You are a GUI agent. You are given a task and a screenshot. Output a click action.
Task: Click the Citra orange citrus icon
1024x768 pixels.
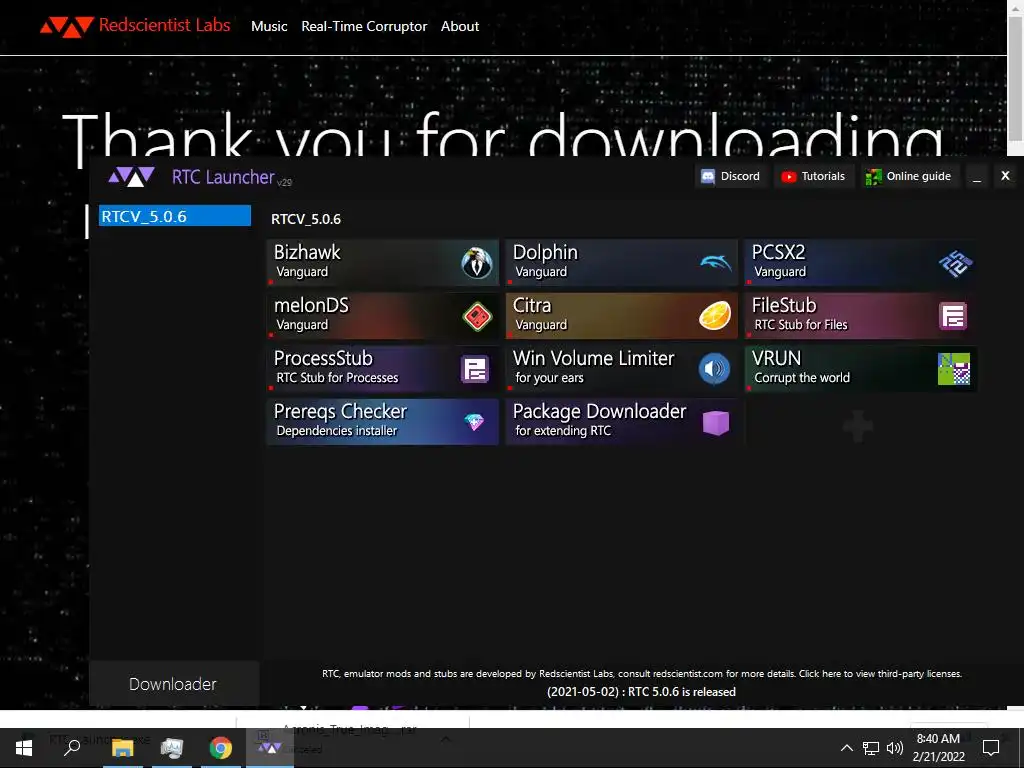pyautogui.click(x=715, y=316)
